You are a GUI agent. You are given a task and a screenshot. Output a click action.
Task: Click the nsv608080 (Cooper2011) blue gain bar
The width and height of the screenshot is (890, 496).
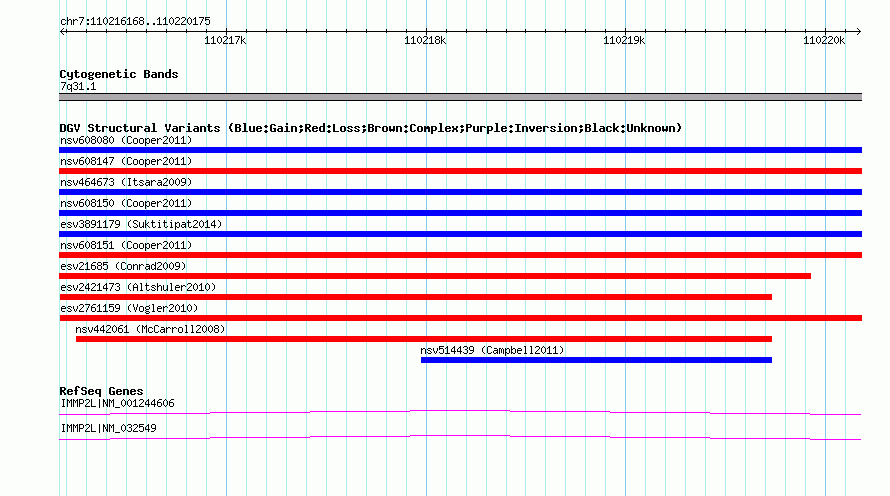[x=460, y=150]
